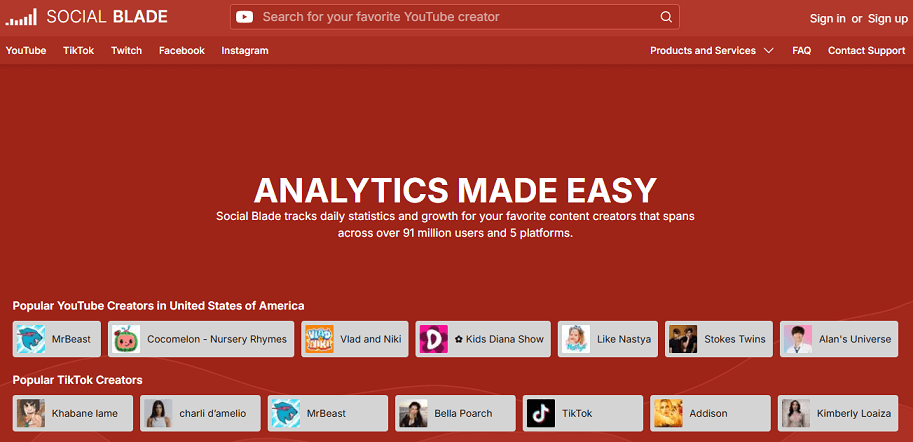Click Popular YouTube Creators heading text
The image size is (913, 442).
[x=158, y=306]
